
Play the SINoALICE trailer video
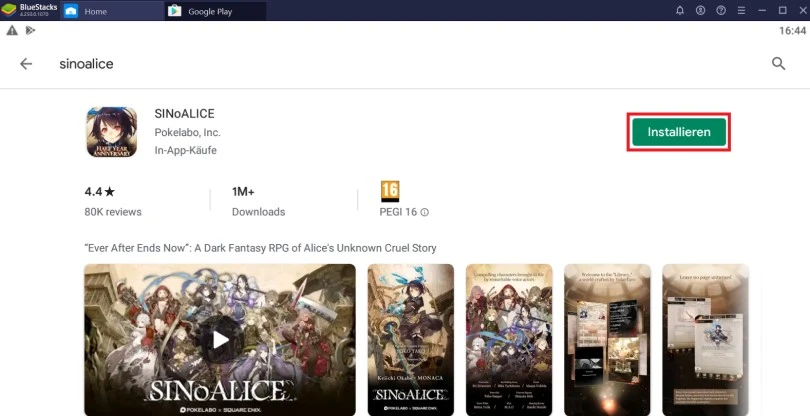[x=220, y=340]
